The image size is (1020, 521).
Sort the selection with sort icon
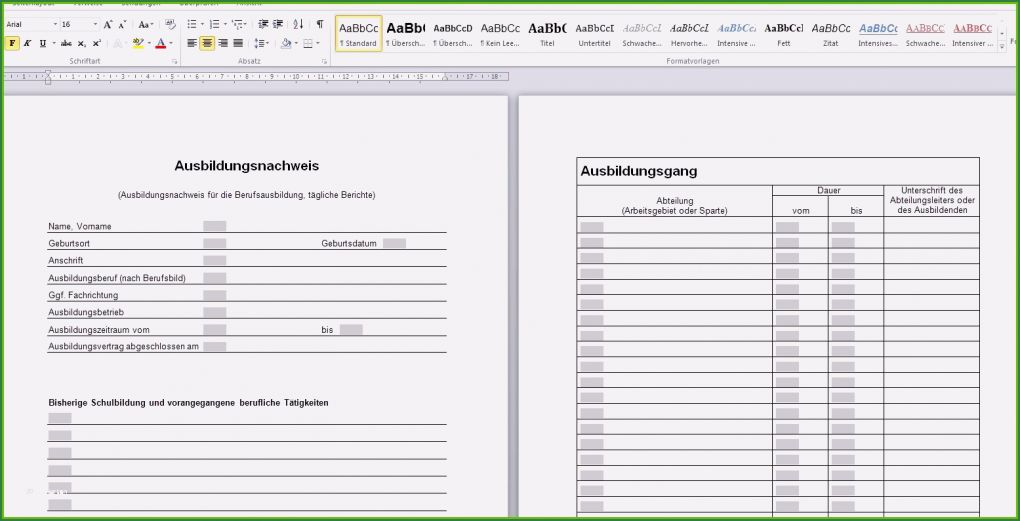(x=298, y=24)
